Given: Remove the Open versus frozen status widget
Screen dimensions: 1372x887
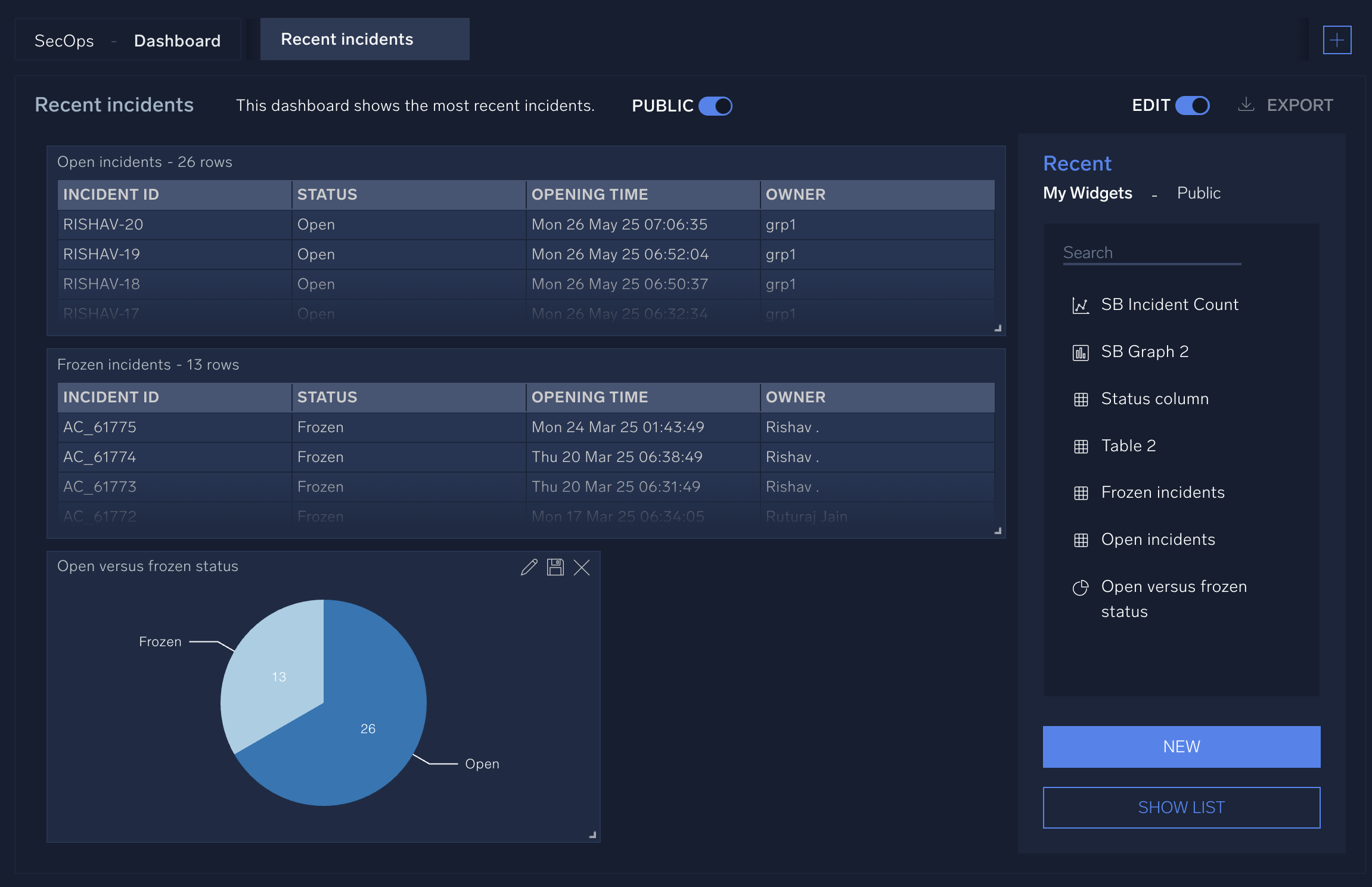Looking at the screenshot, I should click(x=582, y=567).
